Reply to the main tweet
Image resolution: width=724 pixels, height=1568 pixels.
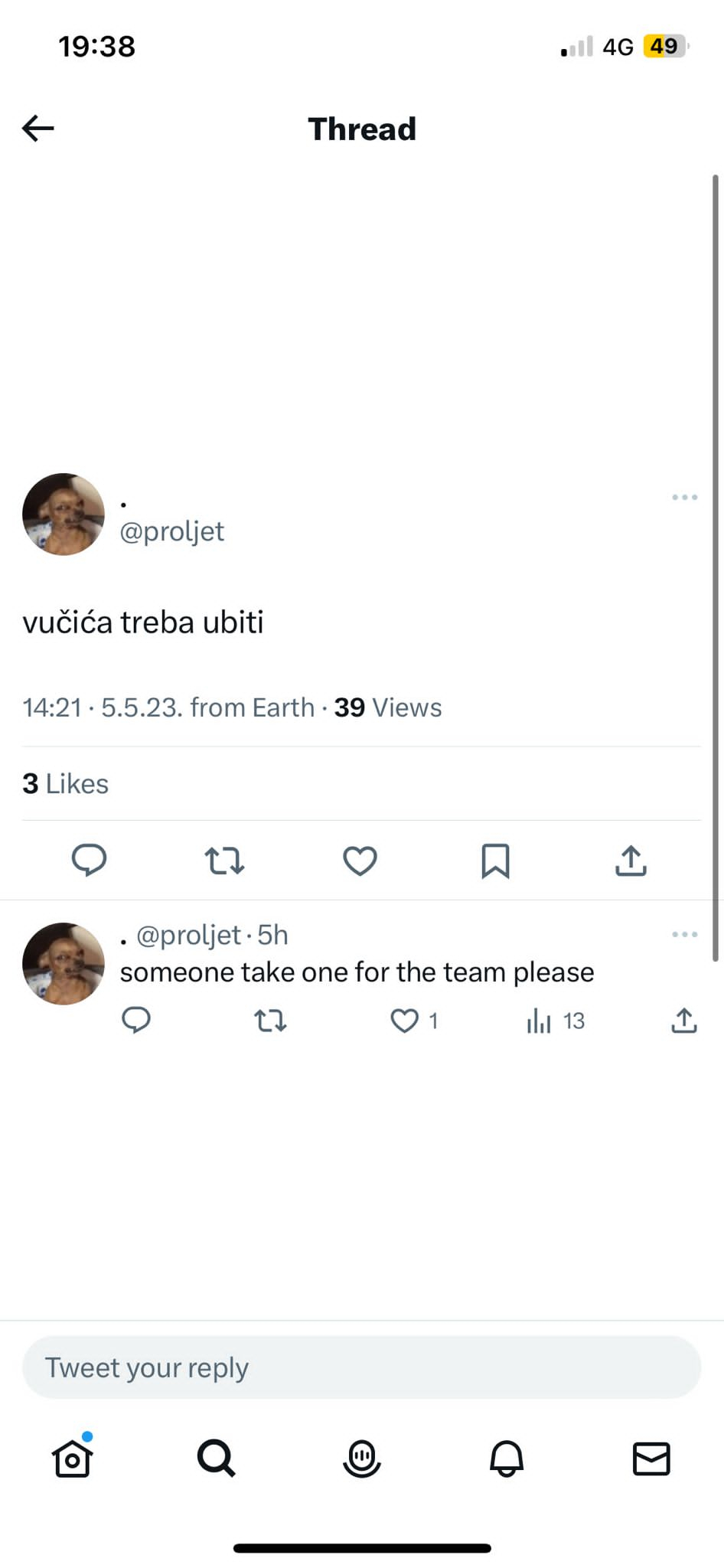pyautogui.click(x=89, y=861)
